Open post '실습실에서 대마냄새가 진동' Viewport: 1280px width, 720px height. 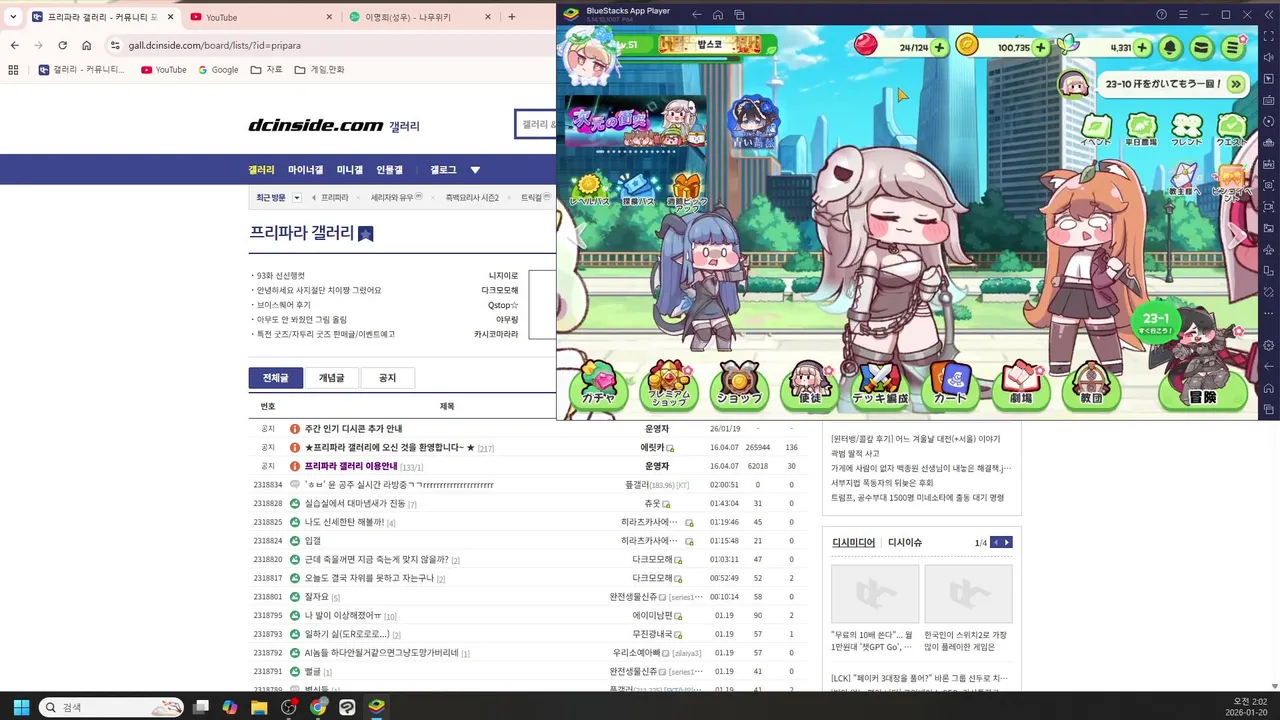click(x=355, y=503)
